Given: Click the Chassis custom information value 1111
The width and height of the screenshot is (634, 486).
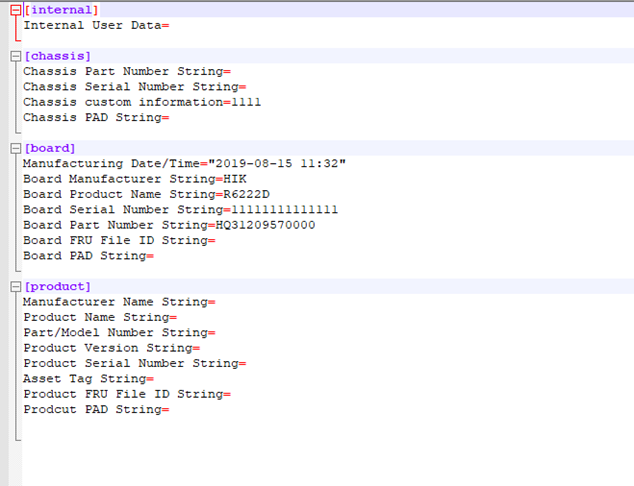Looking at the screenshot, I should (246, 102).
